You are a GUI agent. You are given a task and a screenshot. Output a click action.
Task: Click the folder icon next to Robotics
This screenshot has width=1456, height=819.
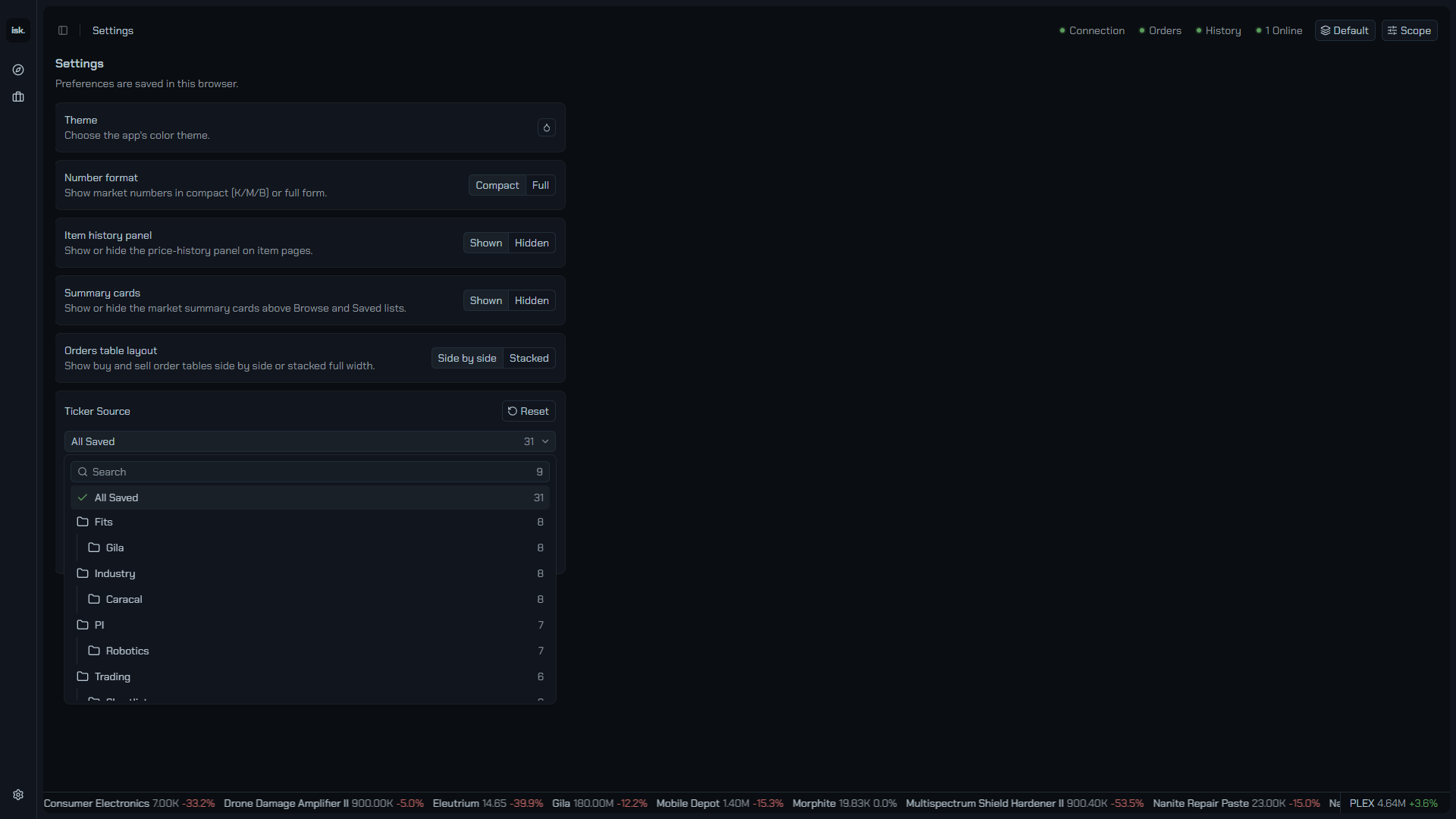coord(94,651)
